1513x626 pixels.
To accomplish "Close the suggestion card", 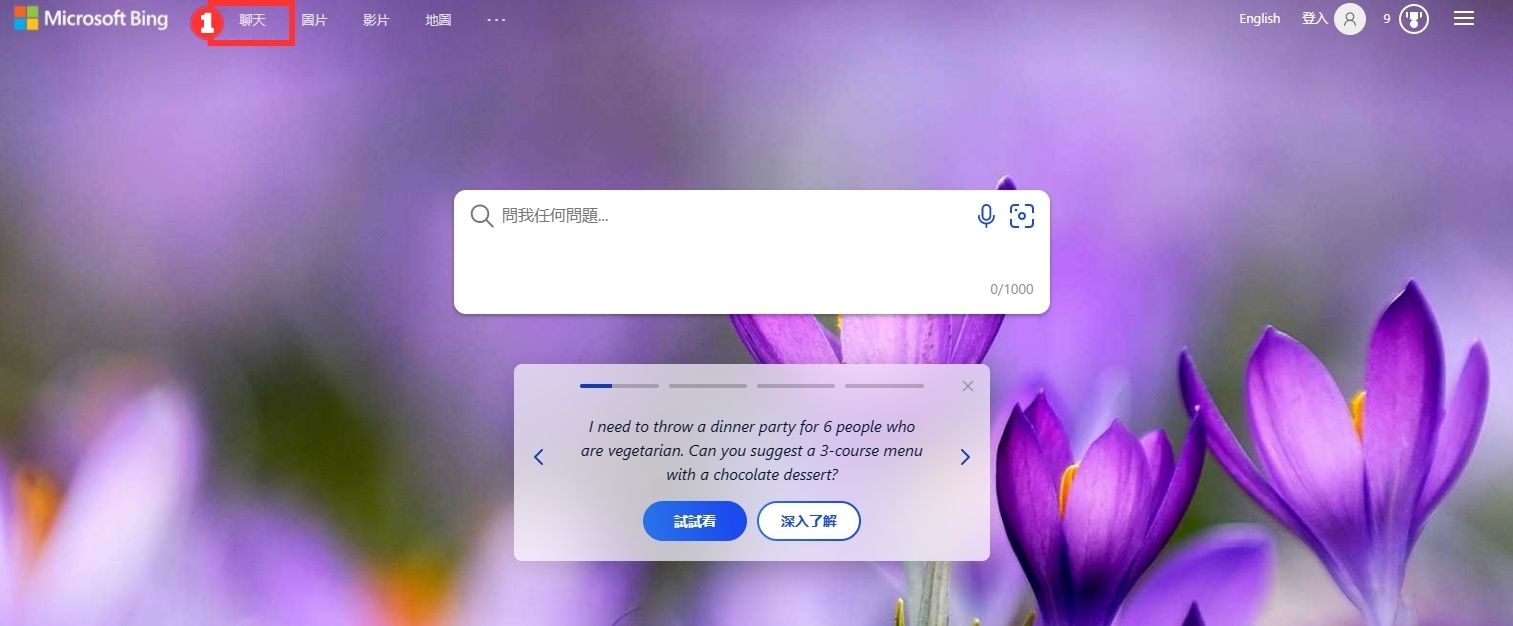I will (967, 386).
